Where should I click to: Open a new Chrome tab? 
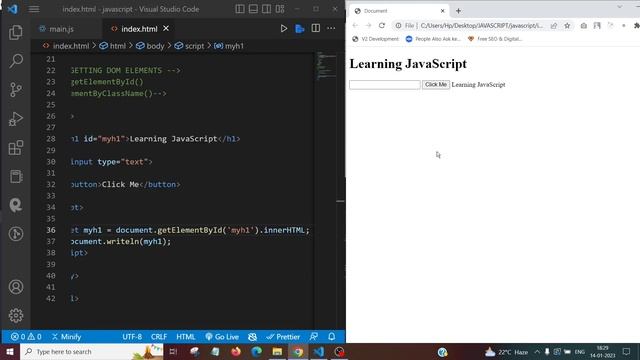(x=458, y=11)
